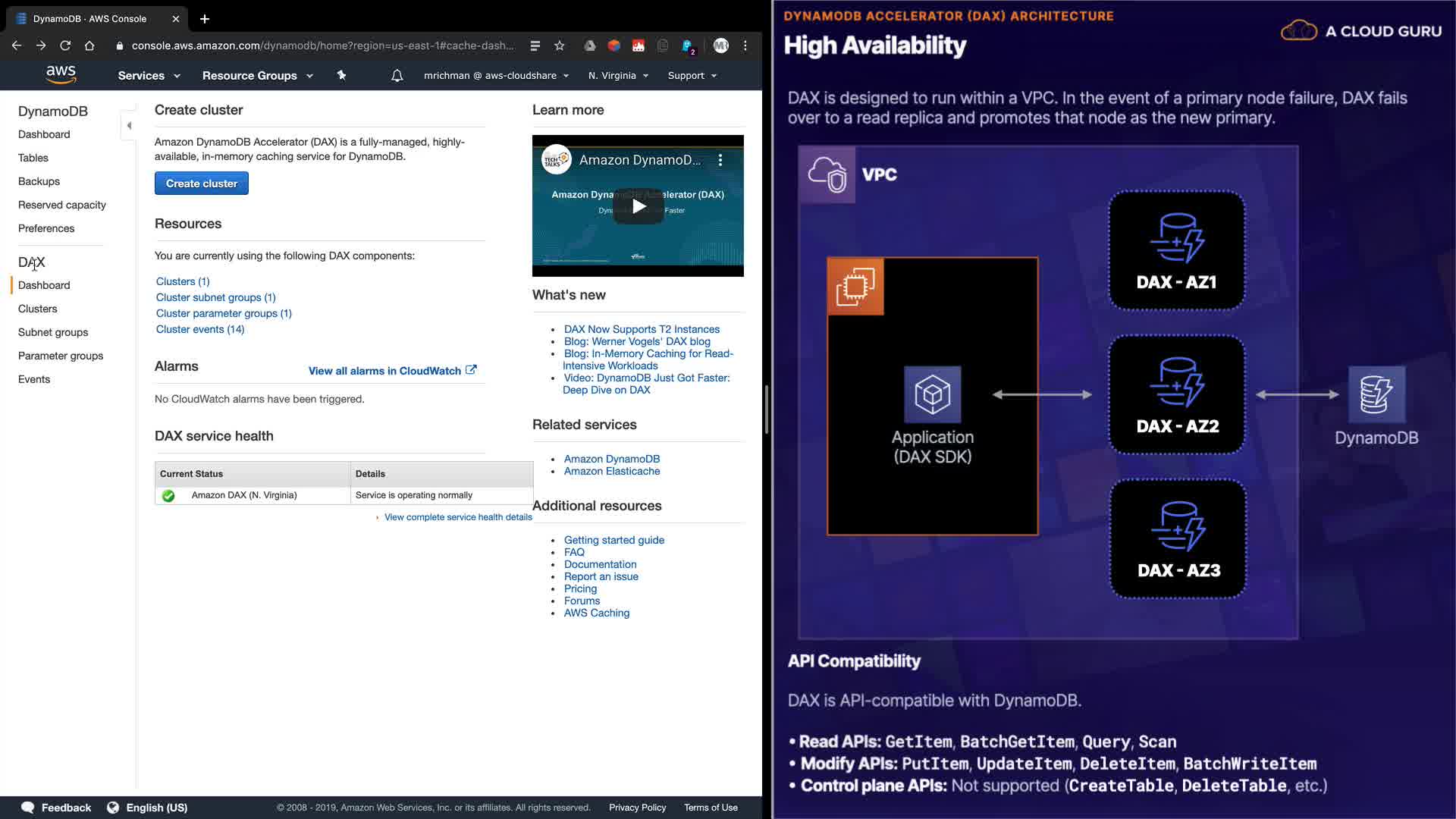Click the Create cluster button

coord(201,184)
